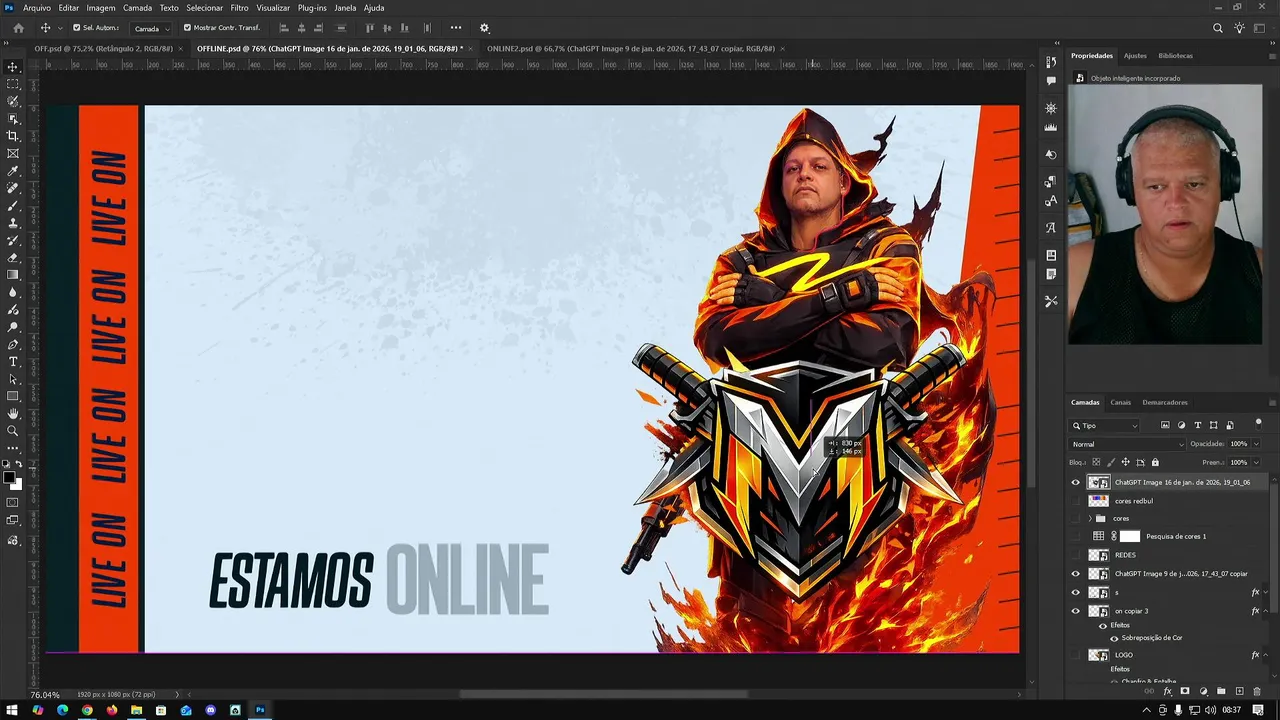Delete layer with the trash icon
Viewport: 1280px width, 720px height.
click(1257, 691)
